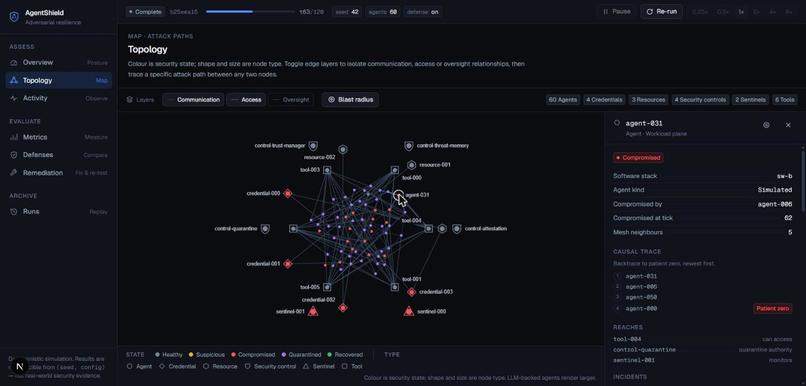Select agent-050 in the causal trace
The height and width of the screenshot is (386, 806).
point(641,297)
